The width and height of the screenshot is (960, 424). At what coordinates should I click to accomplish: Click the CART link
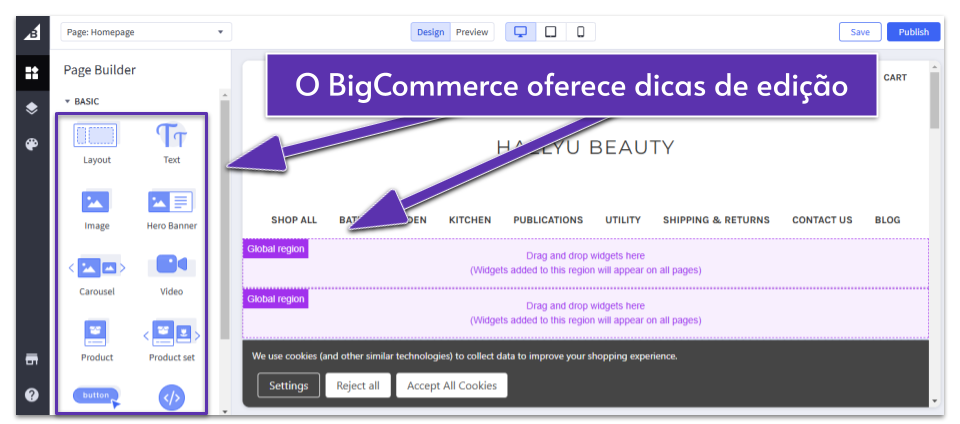pos(895,78)
